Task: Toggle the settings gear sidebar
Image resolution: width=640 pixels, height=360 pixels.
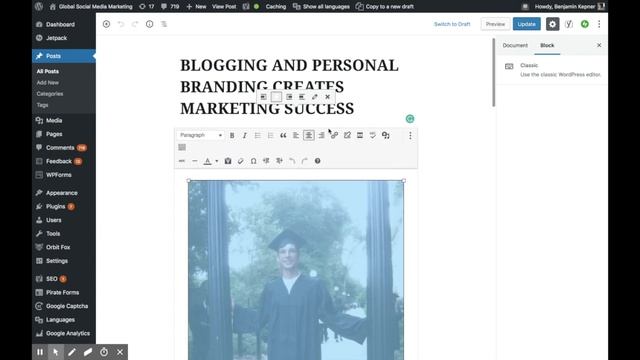Action: click(553, 24)
